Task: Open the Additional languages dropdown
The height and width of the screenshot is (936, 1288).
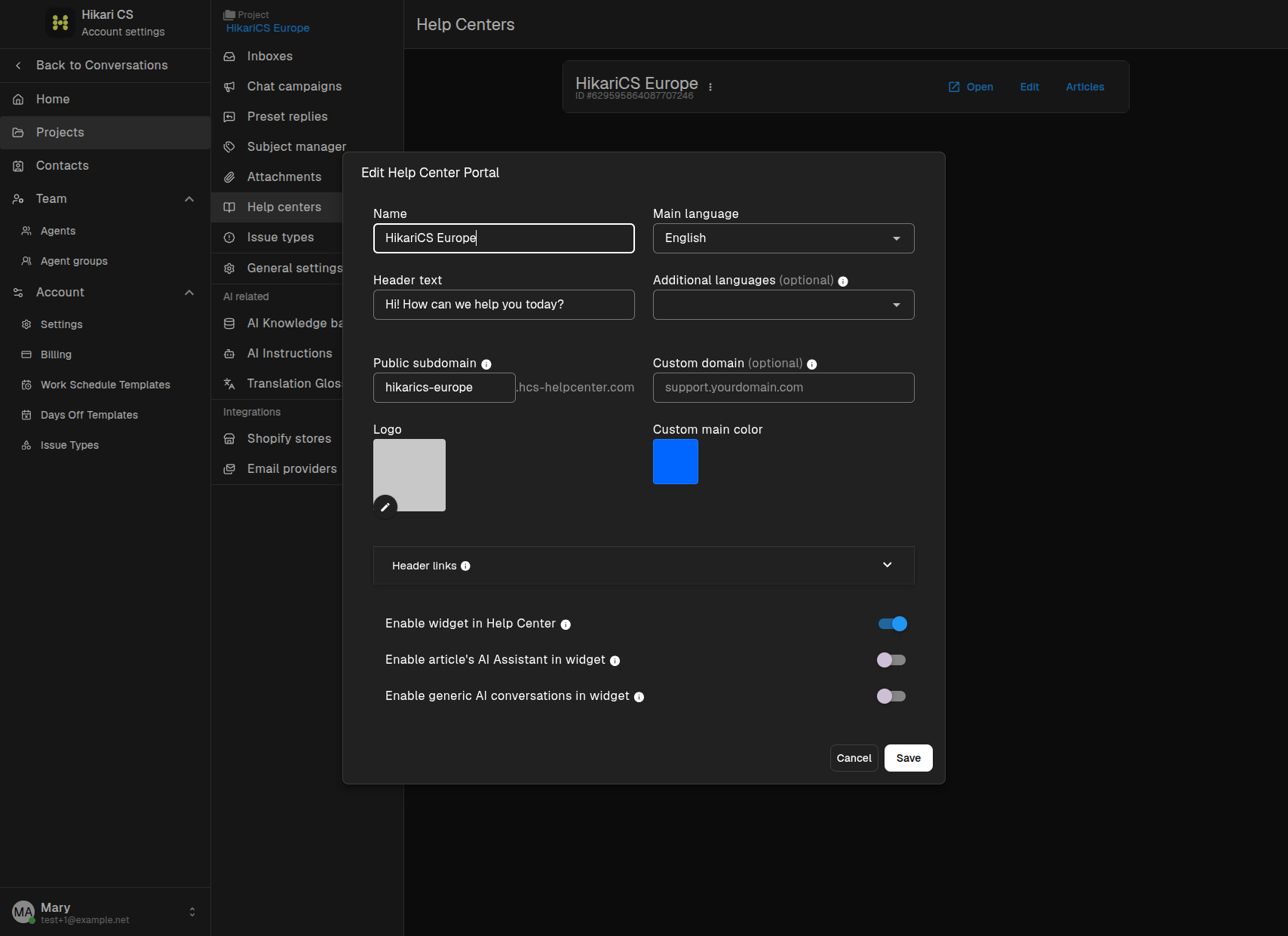Action: 784,305
